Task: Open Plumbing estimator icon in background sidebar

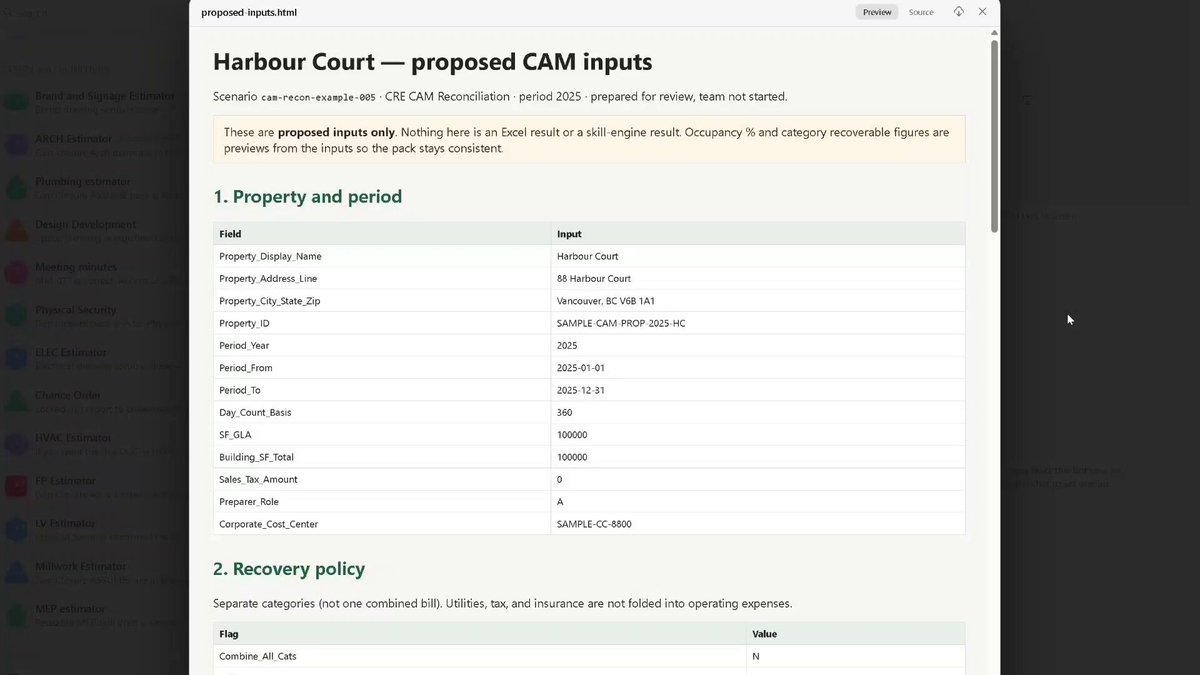Action: click(x=16, y=188)
